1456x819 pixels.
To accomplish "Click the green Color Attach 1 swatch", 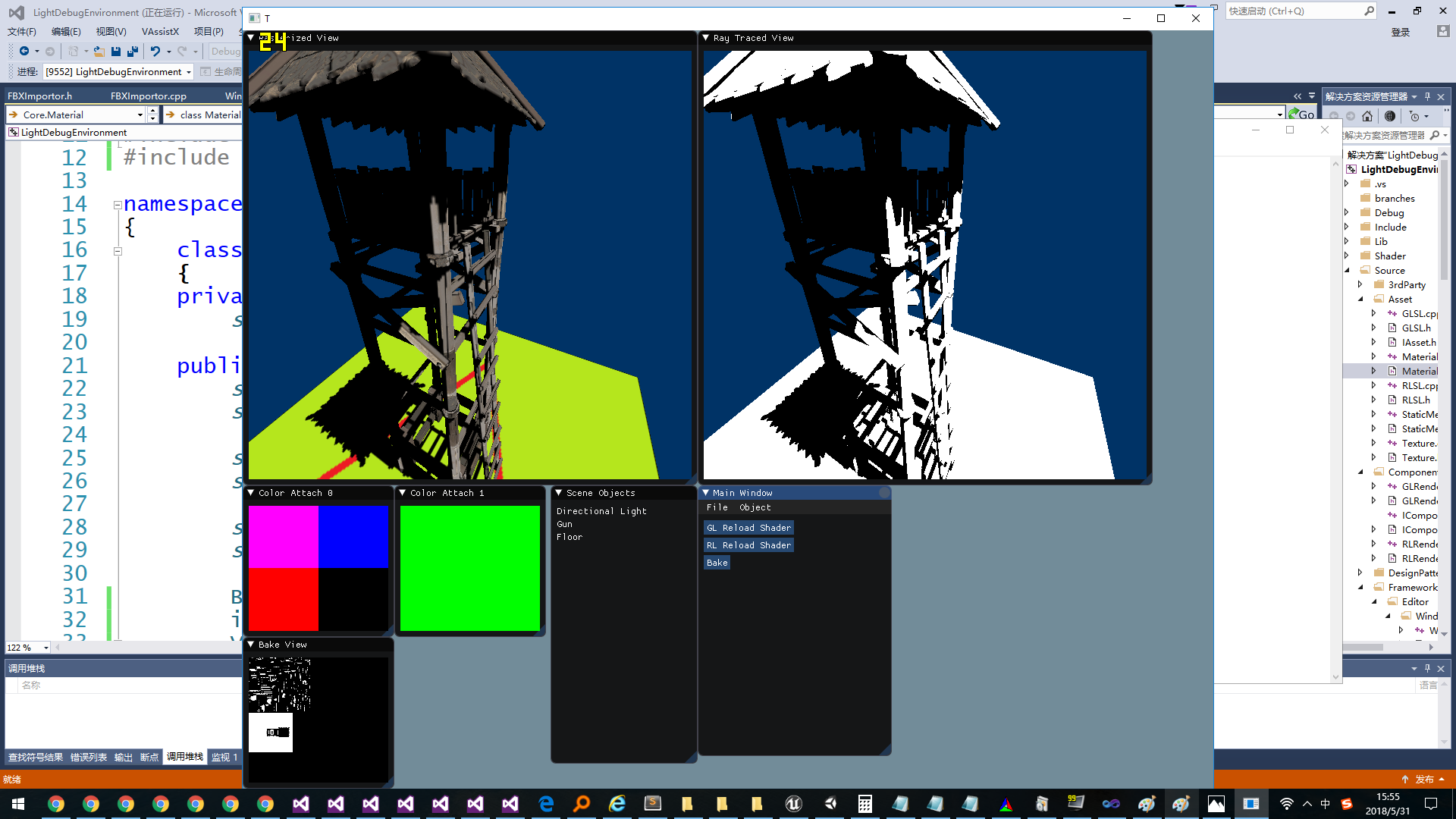I will point(469,568).
